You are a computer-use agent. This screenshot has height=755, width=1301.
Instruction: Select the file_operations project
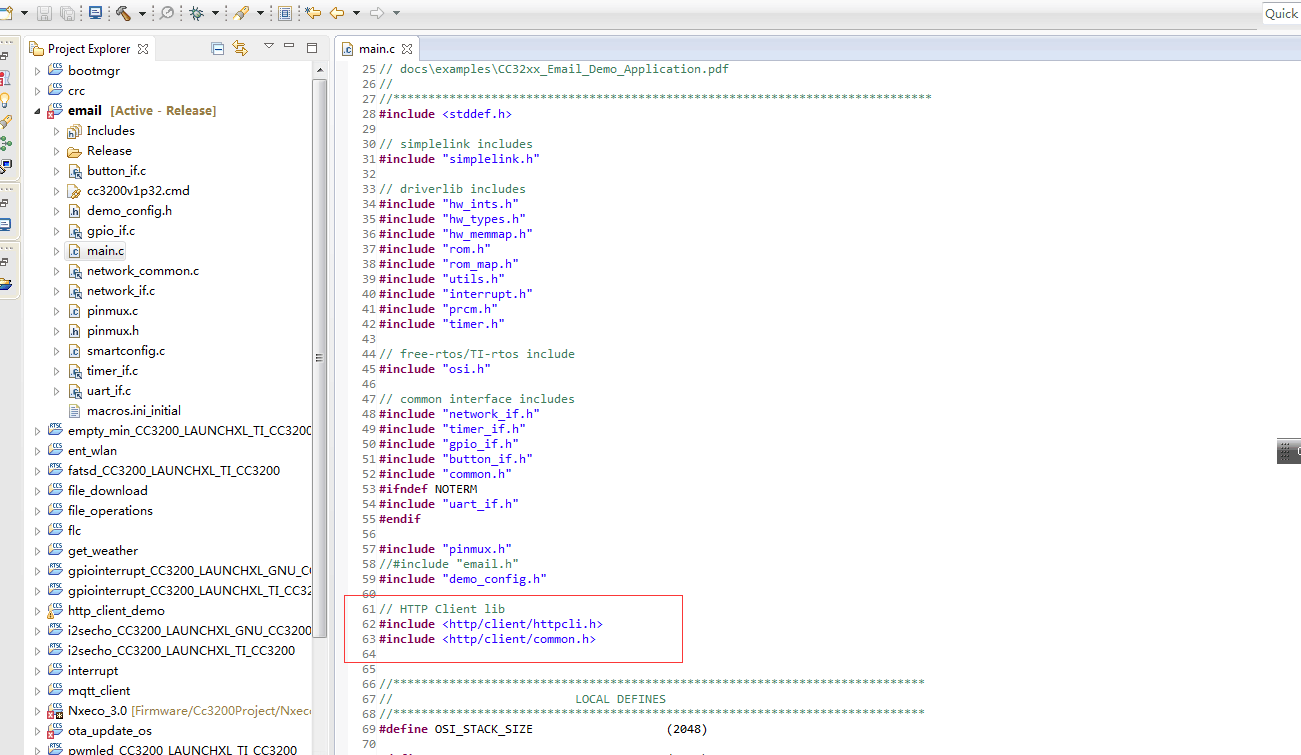(110, 511)
